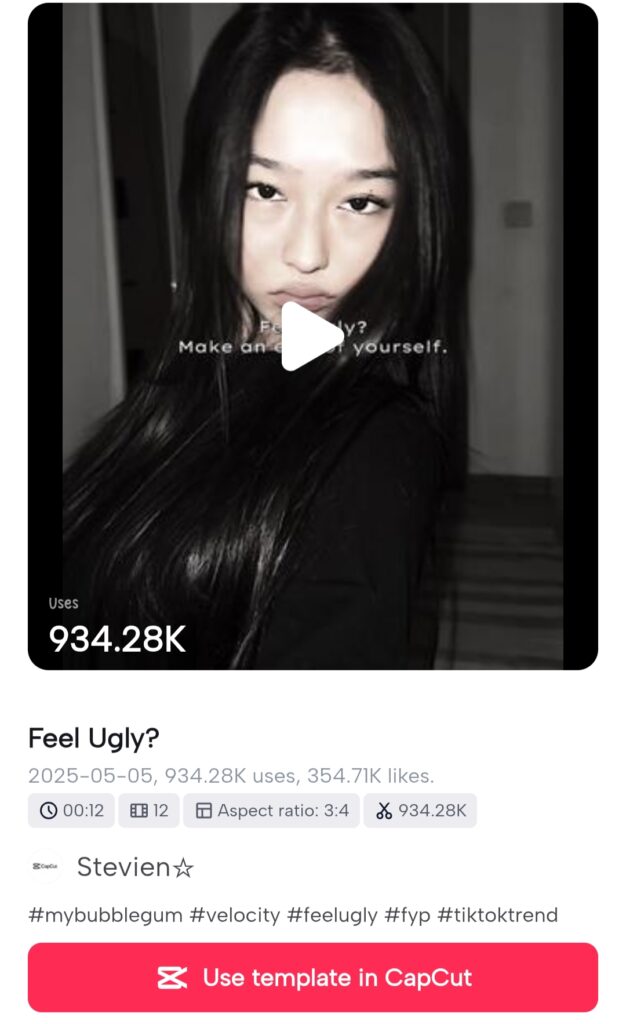
Task: Use template in CapCut
Action: (x=313, y=978)
